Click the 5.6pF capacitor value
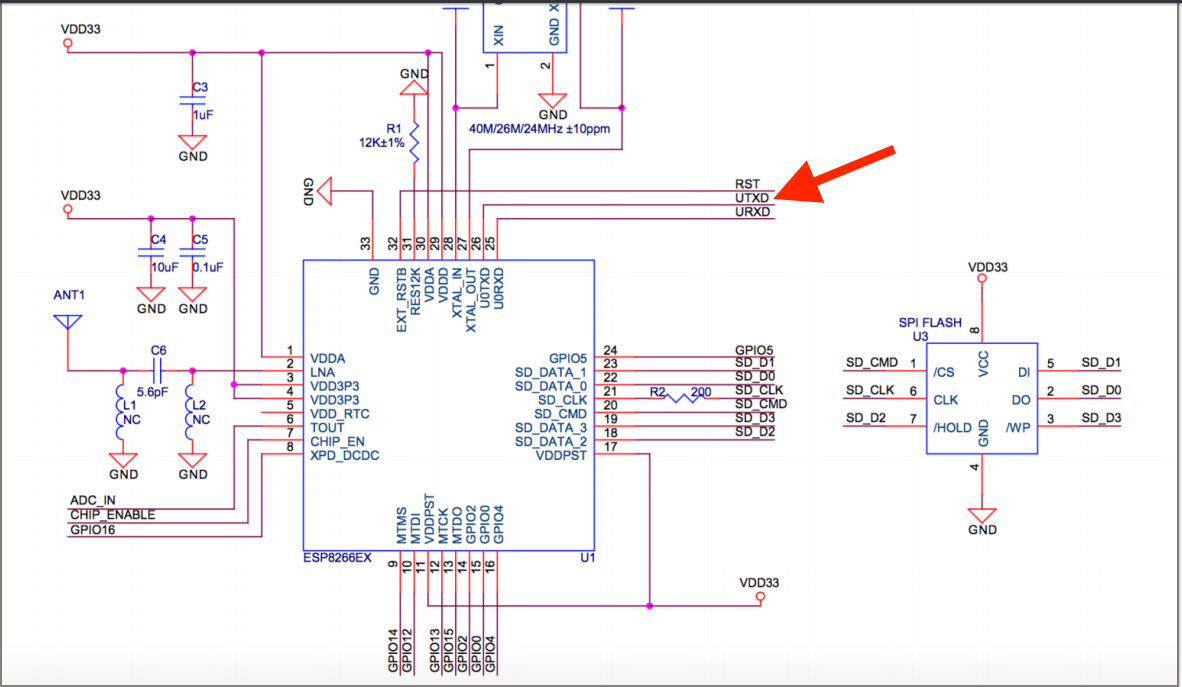The height and width of the screenshot is (687, 1182). (x=152, y=392)
